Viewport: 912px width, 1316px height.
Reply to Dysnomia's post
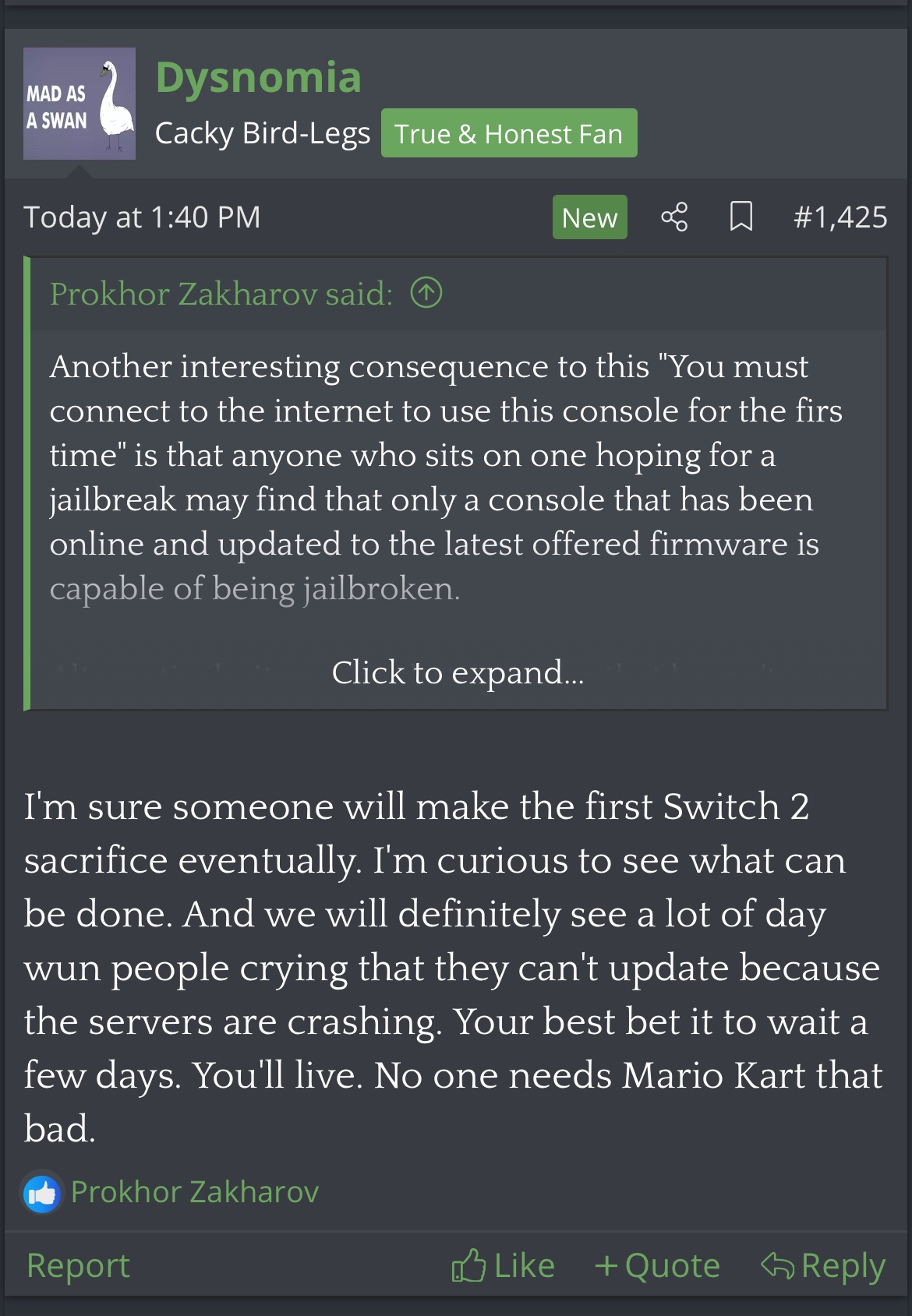[843, 1266]
